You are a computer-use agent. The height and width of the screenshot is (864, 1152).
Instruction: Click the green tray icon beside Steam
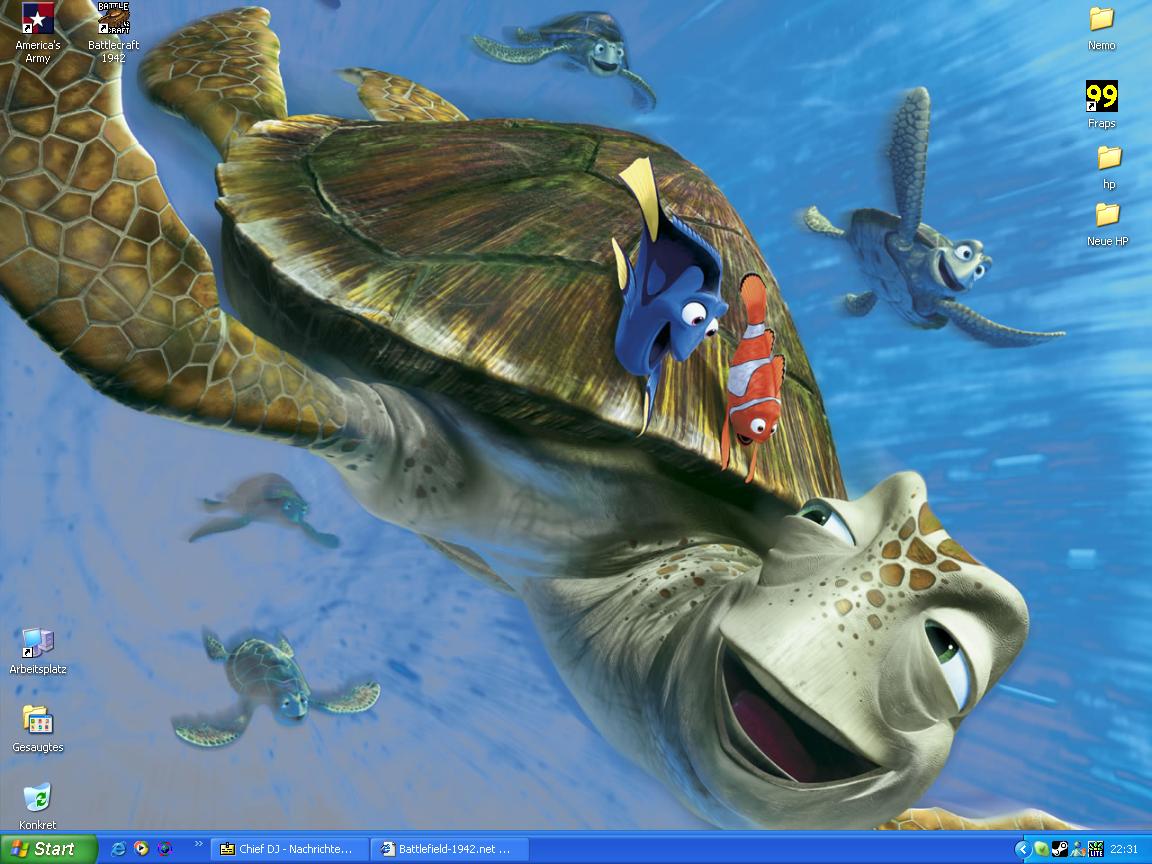(x=1042, y=849)
